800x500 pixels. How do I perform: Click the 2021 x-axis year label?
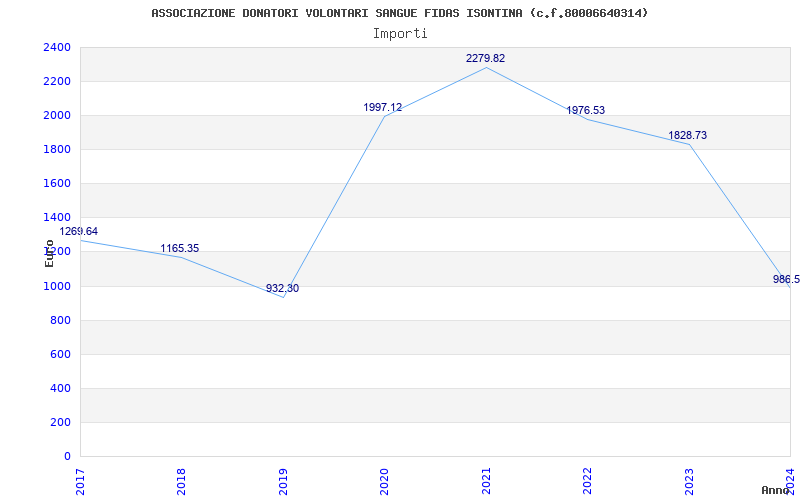pyautogui.click(x=486, y=481)
